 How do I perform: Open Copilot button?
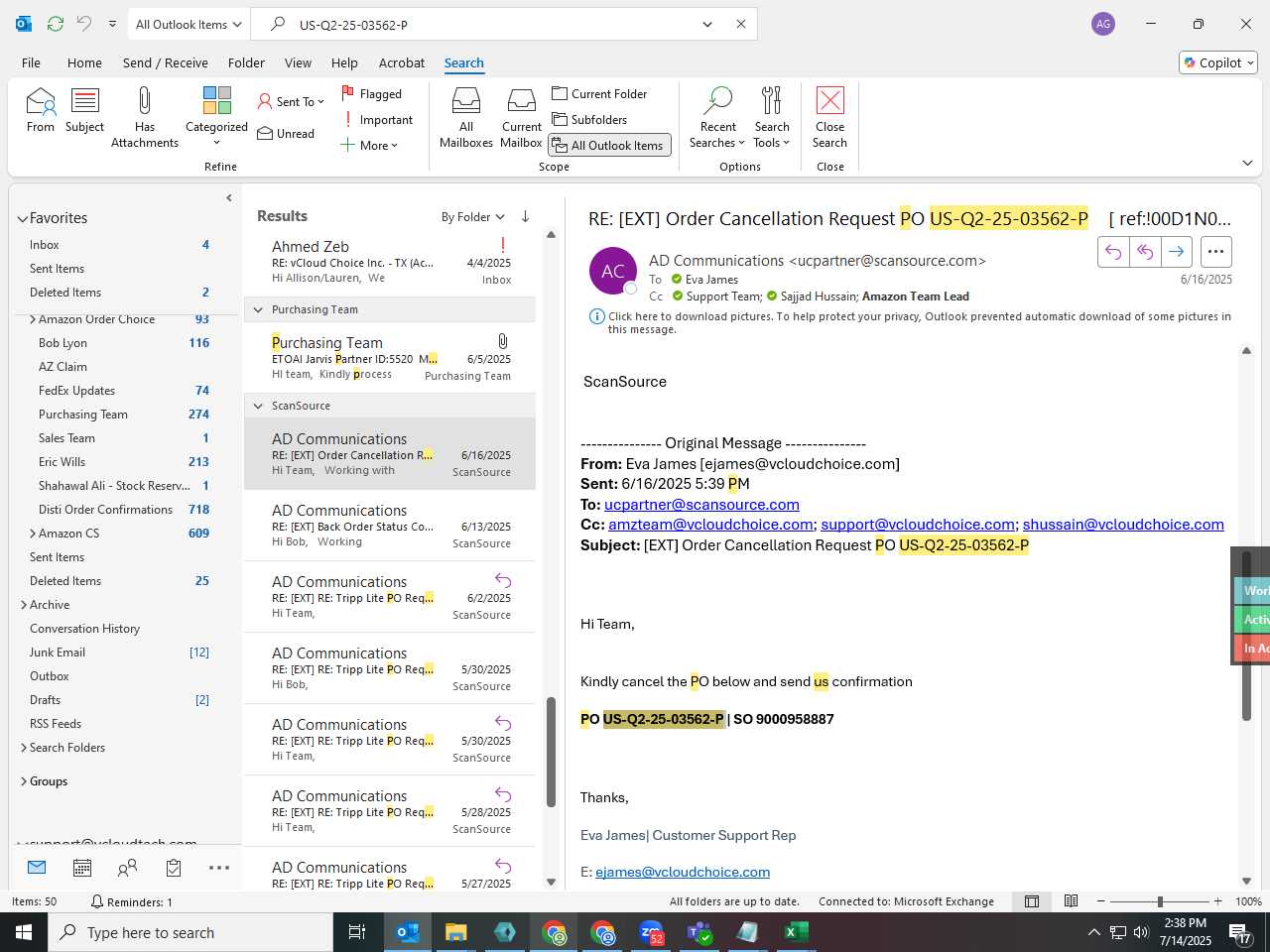(1218, 62)
